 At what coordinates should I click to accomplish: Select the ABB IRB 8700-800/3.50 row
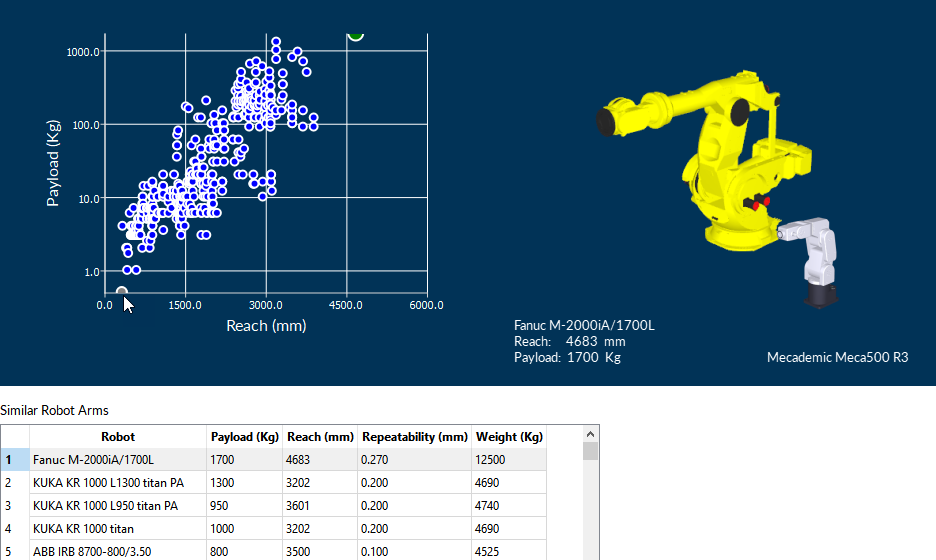click(x=117, y=551)
